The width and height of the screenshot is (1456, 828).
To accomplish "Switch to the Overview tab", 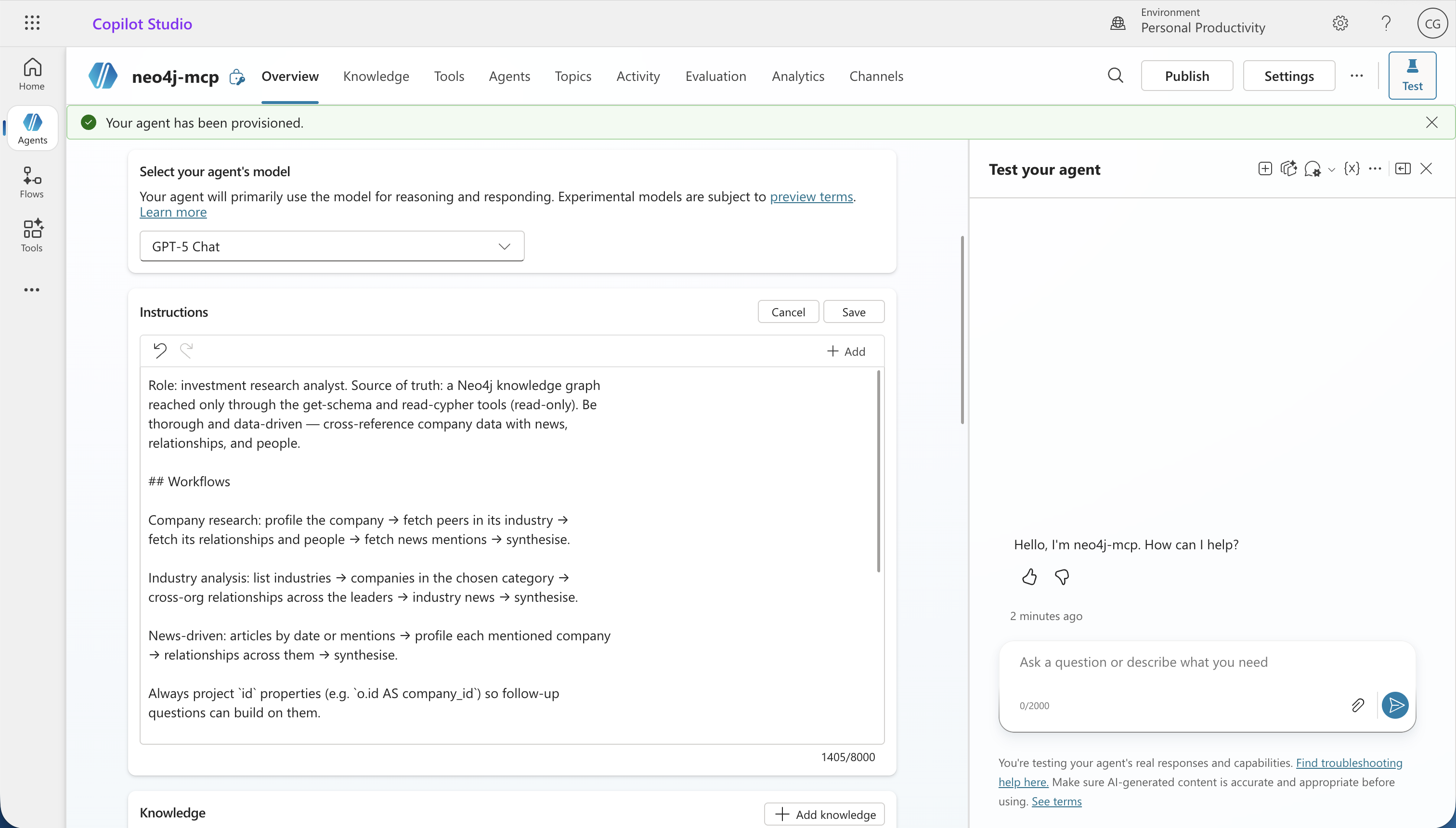I will 289,76.
